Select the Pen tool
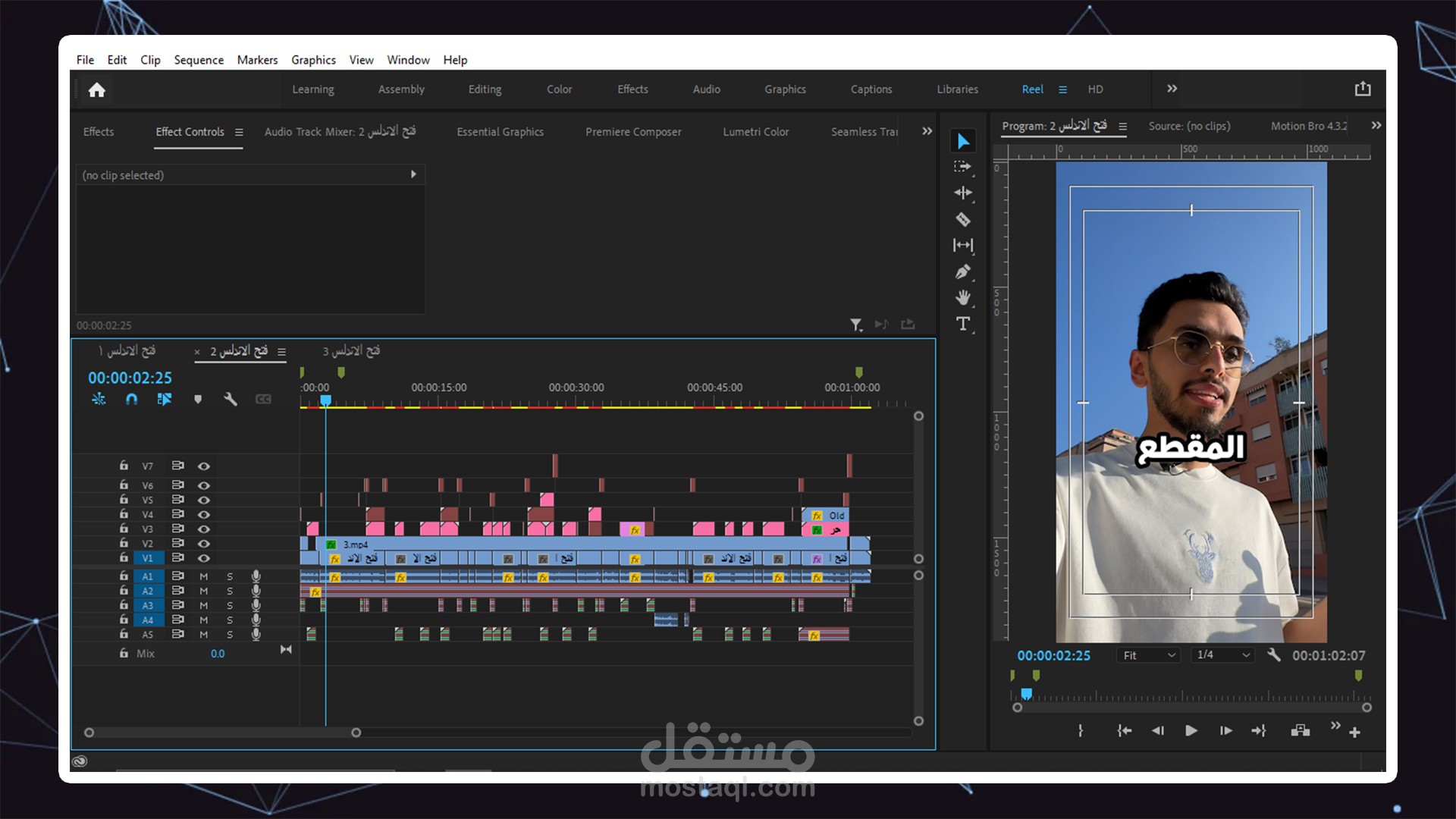The height and width of the screenshot is (819, 1456). [963, 271]
